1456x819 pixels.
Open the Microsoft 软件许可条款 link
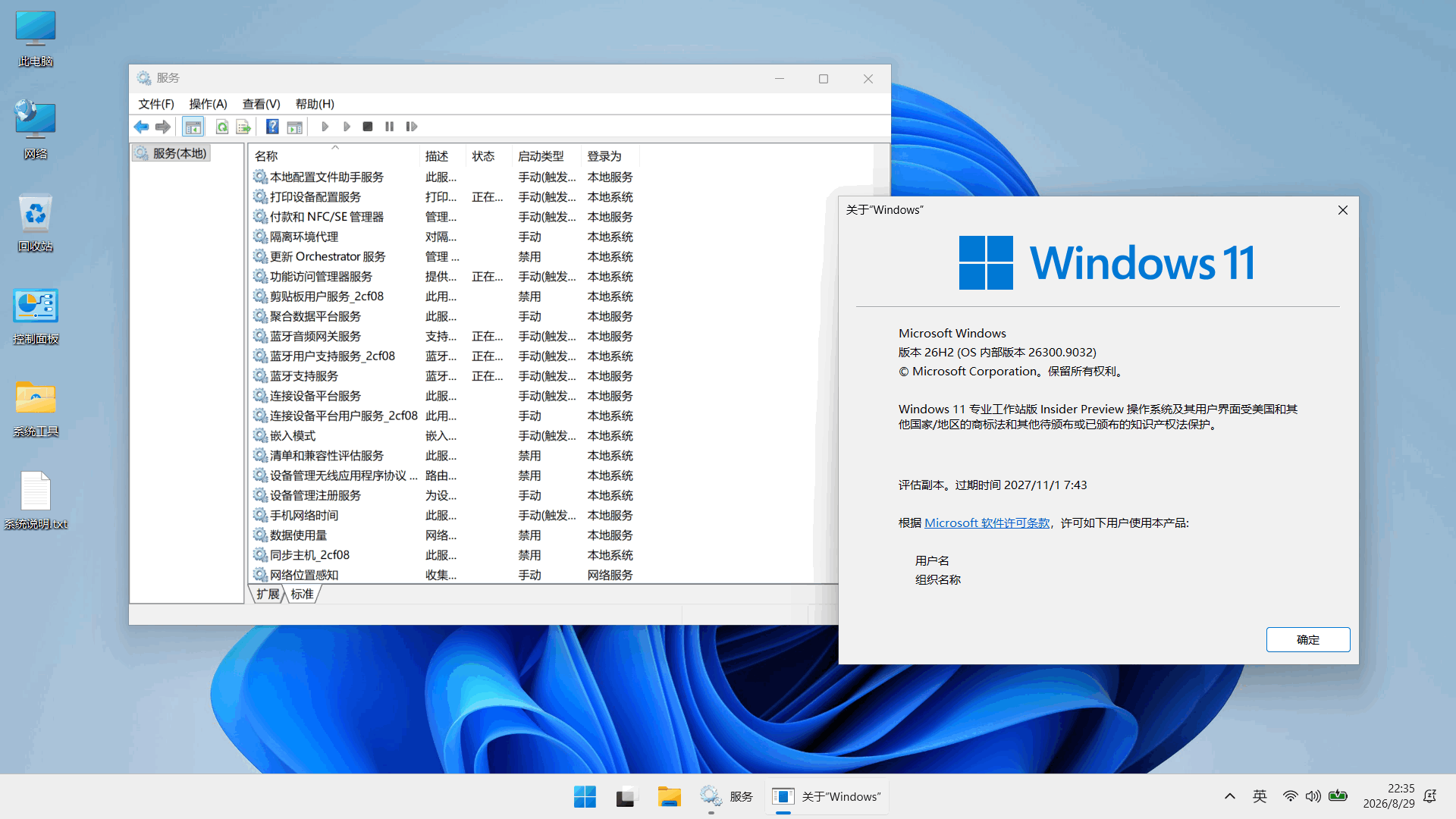pos(987,522)
